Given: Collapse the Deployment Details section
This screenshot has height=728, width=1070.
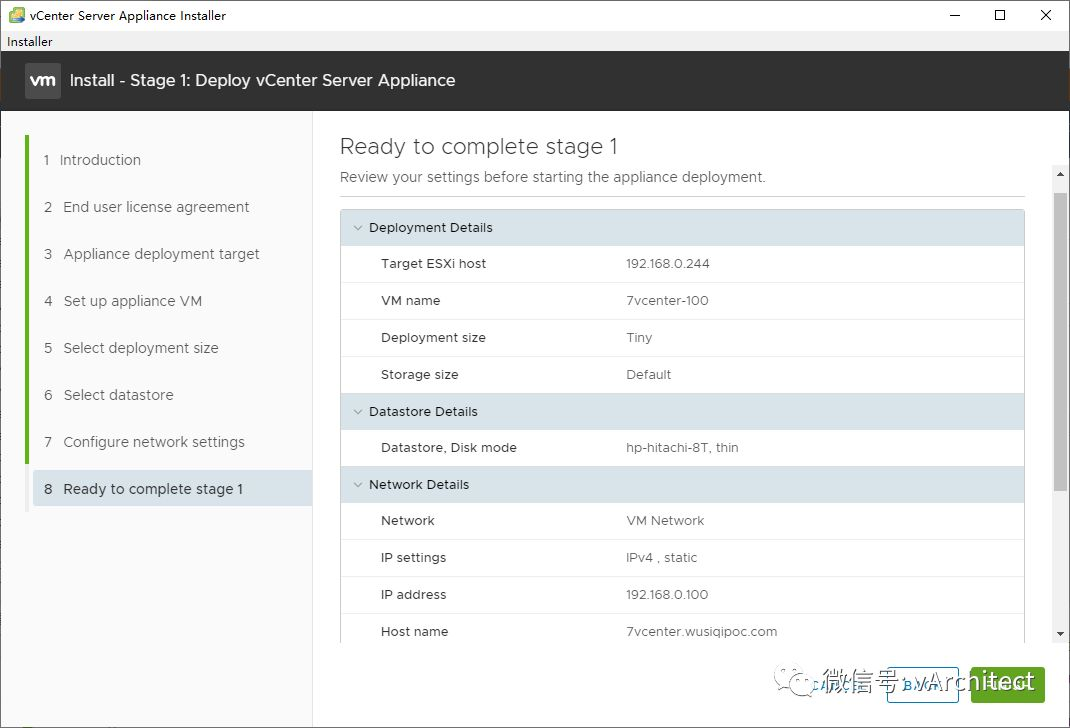Looking at the screenshot, I should 357,228.
